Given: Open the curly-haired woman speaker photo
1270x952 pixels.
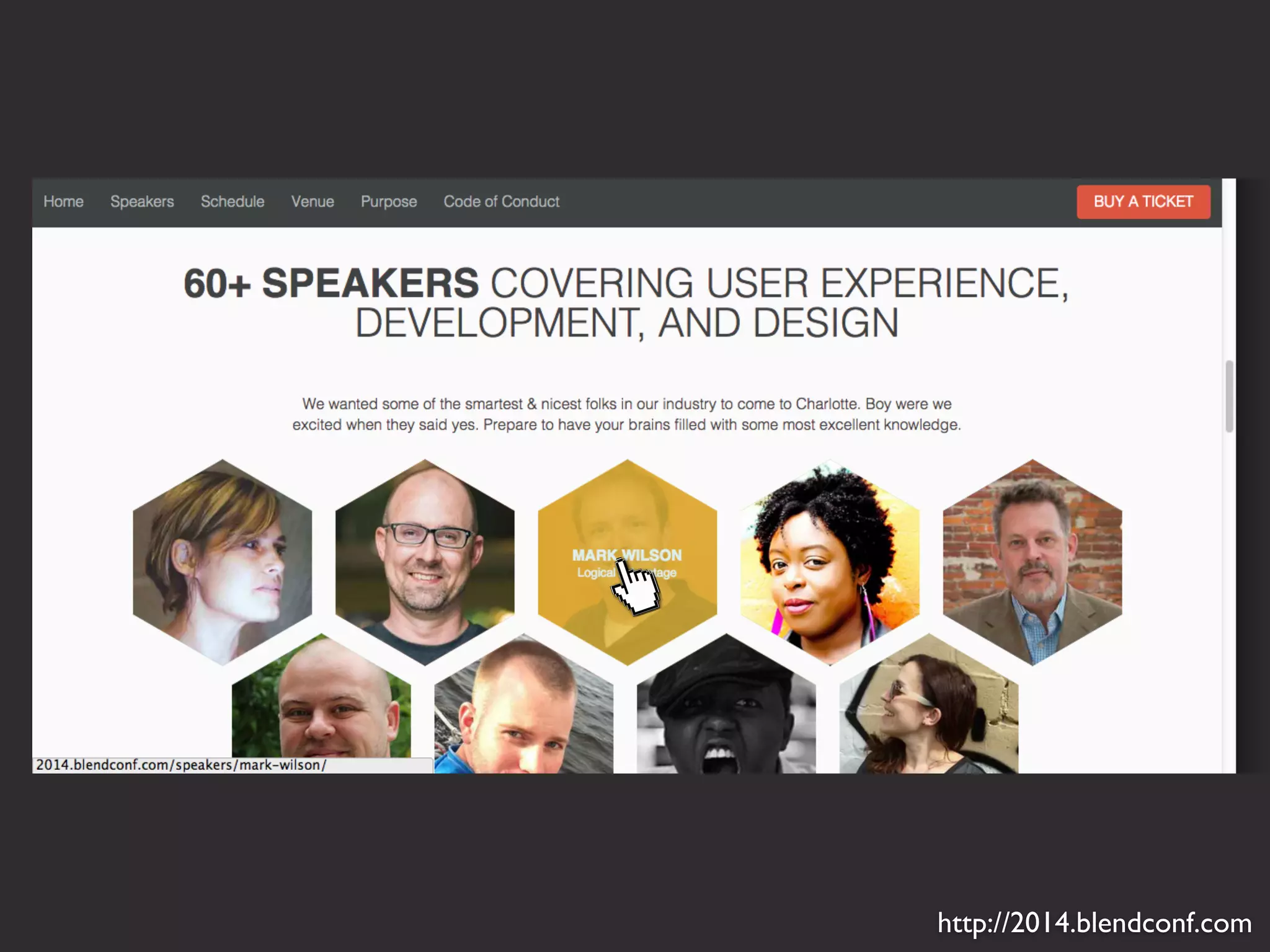Looking at the screenshot, I should pyautogui.click(x=830, y=562).
